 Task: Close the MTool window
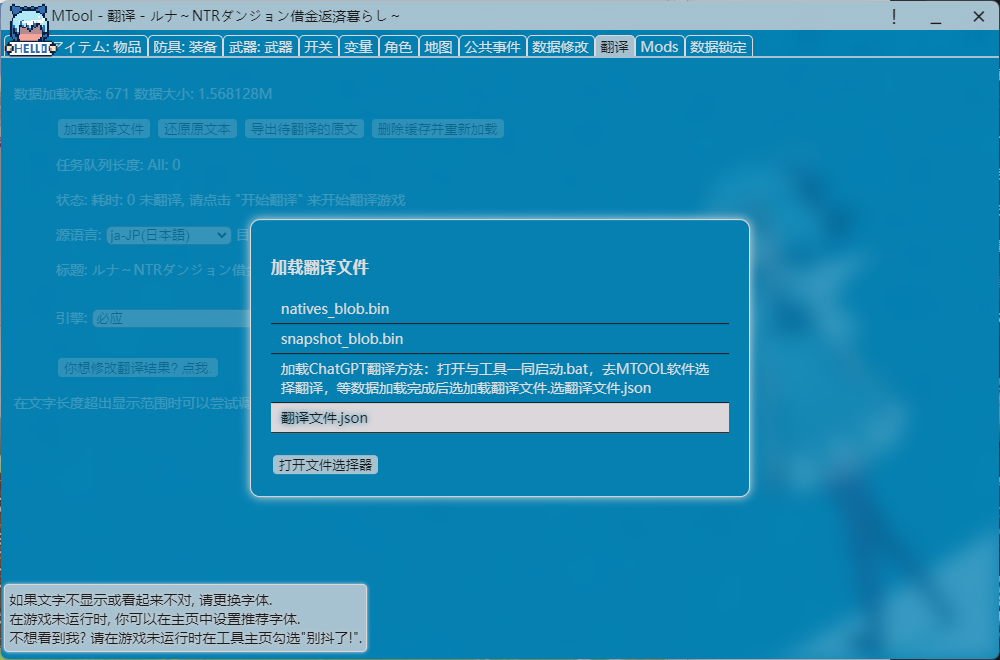pyautogui.click(x=979, y=17)
